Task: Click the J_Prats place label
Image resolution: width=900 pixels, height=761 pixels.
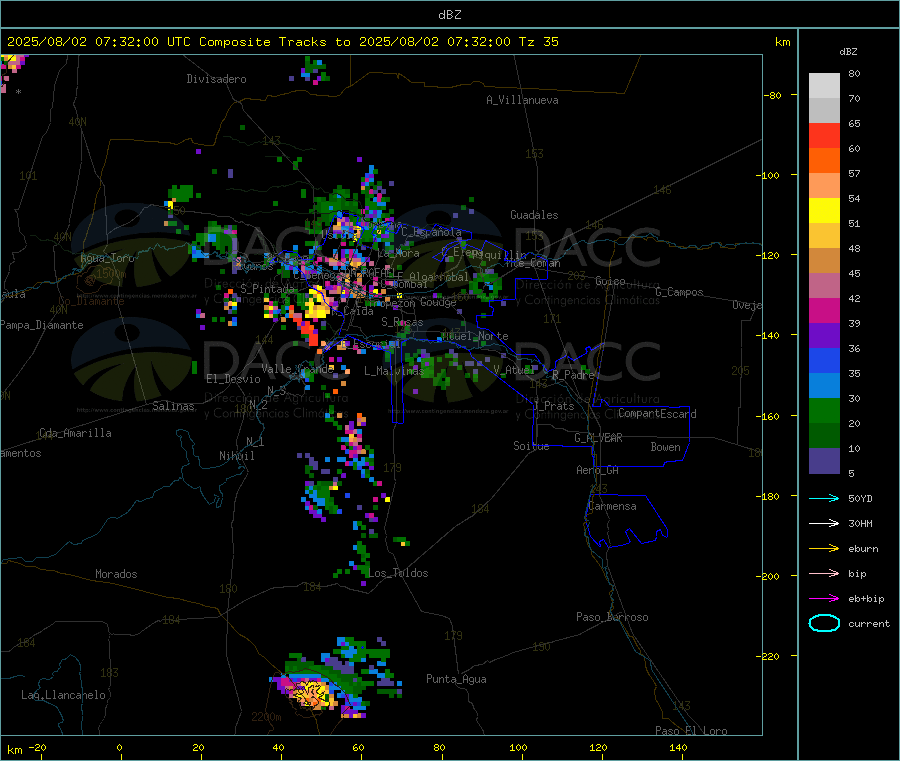Action: tap(554, 406)
